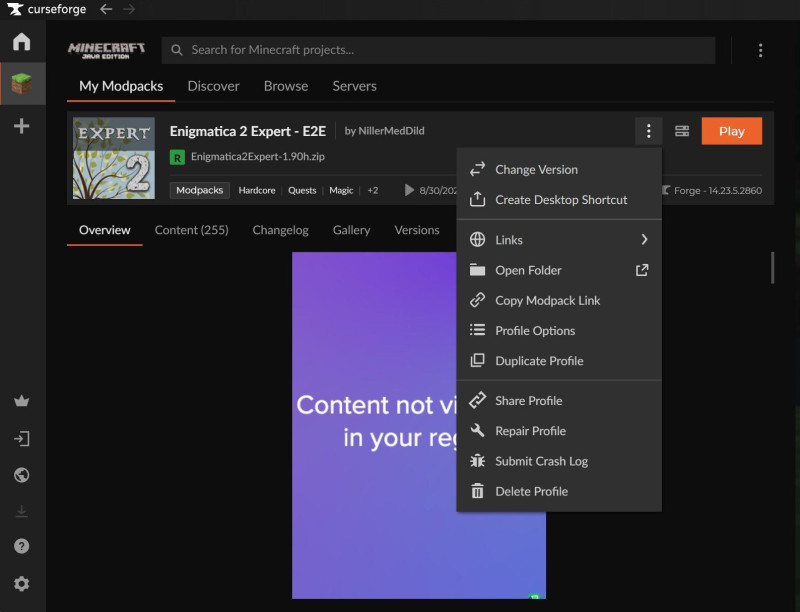Open the Changelog tab
The image size is (800, 612).
point(280,230)
